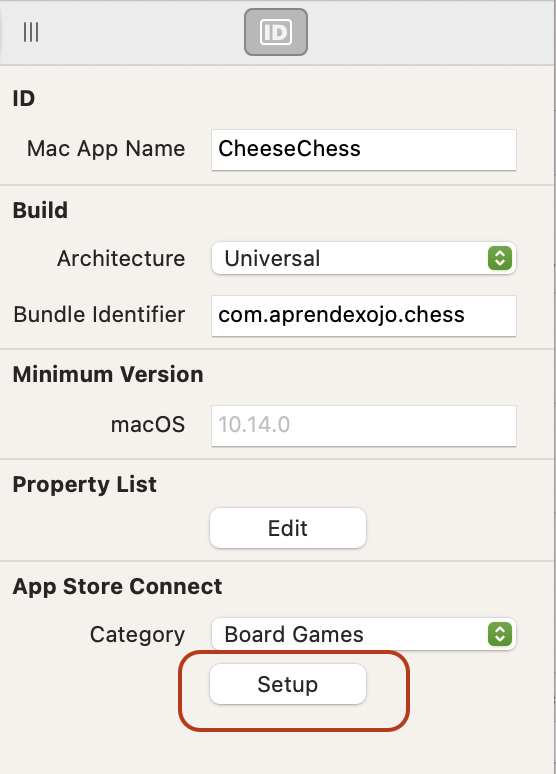Click the ID section header
The image size is (556, 774).
click(24, 99)
